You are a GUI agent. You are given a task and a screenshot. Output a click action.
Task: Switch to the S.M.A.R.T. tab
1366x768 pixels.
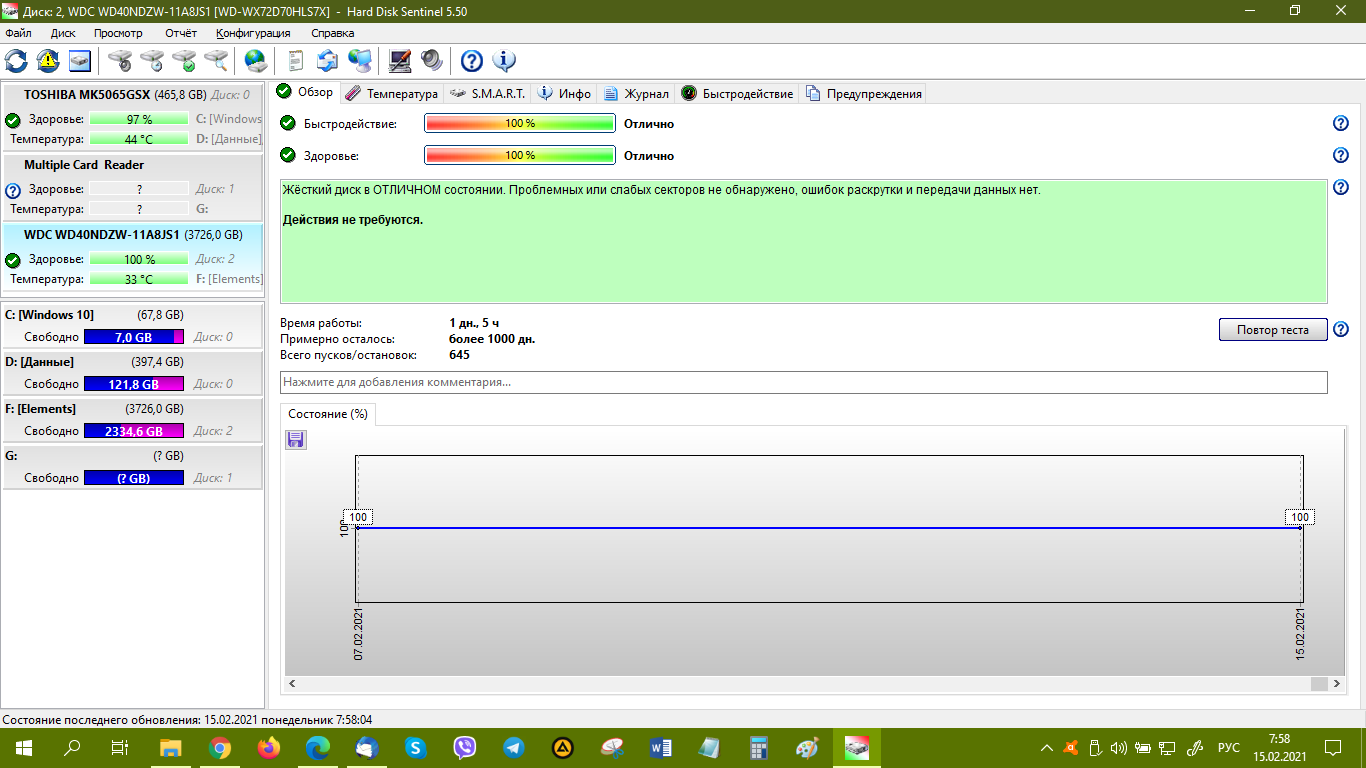point(486,93)
